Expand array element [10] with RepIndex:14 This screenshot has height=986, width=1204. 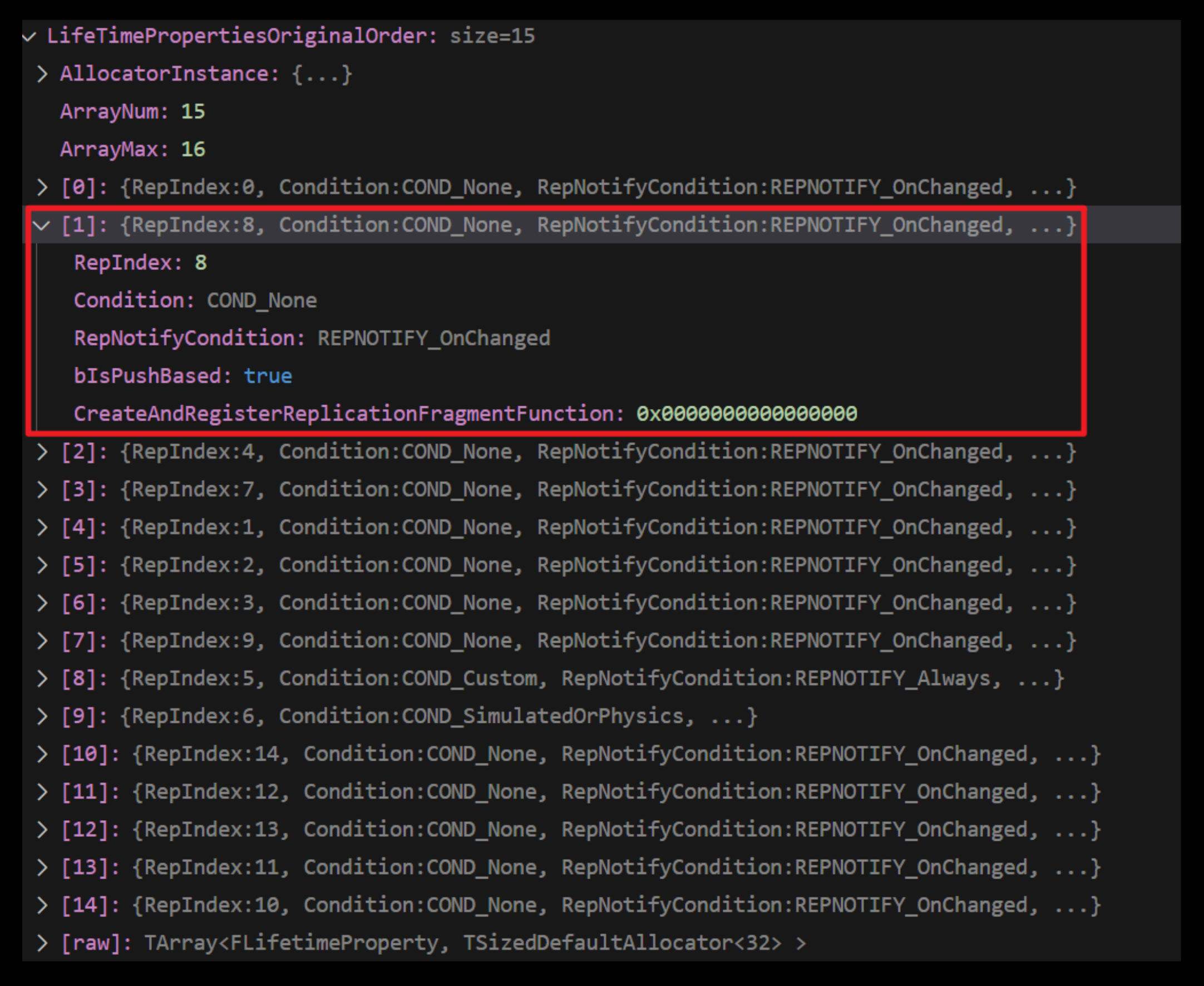point(42,754)
